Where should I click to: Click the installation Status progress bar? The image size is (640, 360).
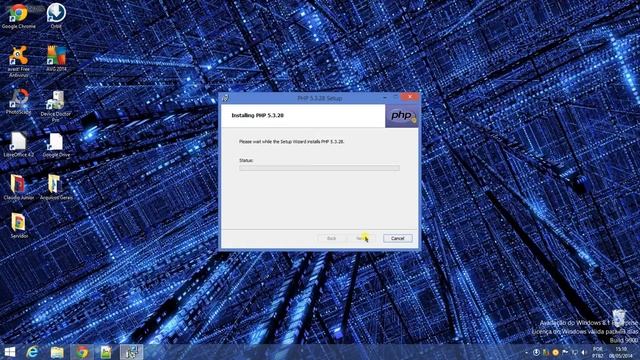pos(319,168)
